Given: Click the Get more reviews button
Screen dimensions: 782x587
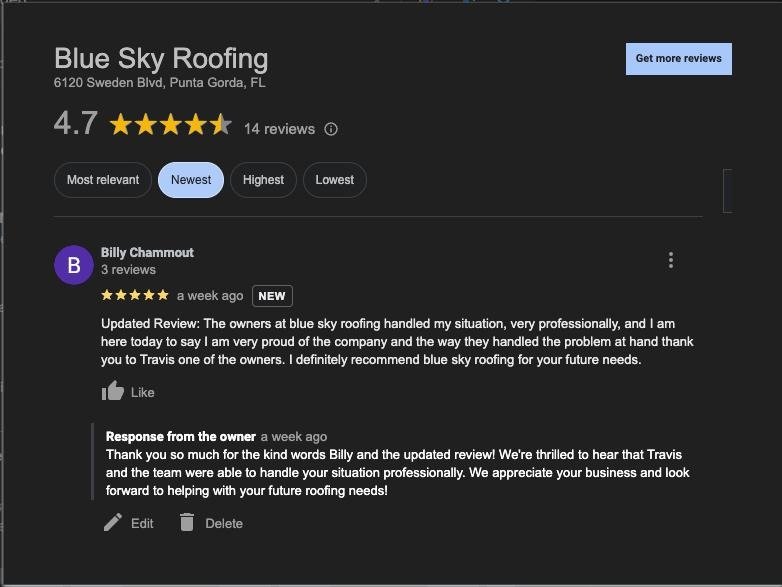Looking at the screenshot, I should (679, 59).
